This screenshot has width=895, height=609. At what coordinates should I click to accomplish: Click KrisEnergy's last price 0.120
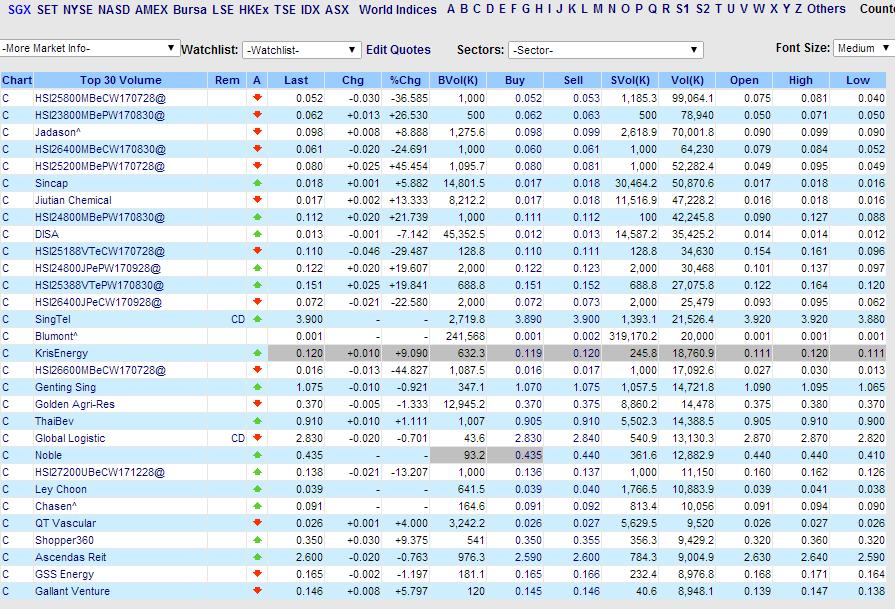309,353
